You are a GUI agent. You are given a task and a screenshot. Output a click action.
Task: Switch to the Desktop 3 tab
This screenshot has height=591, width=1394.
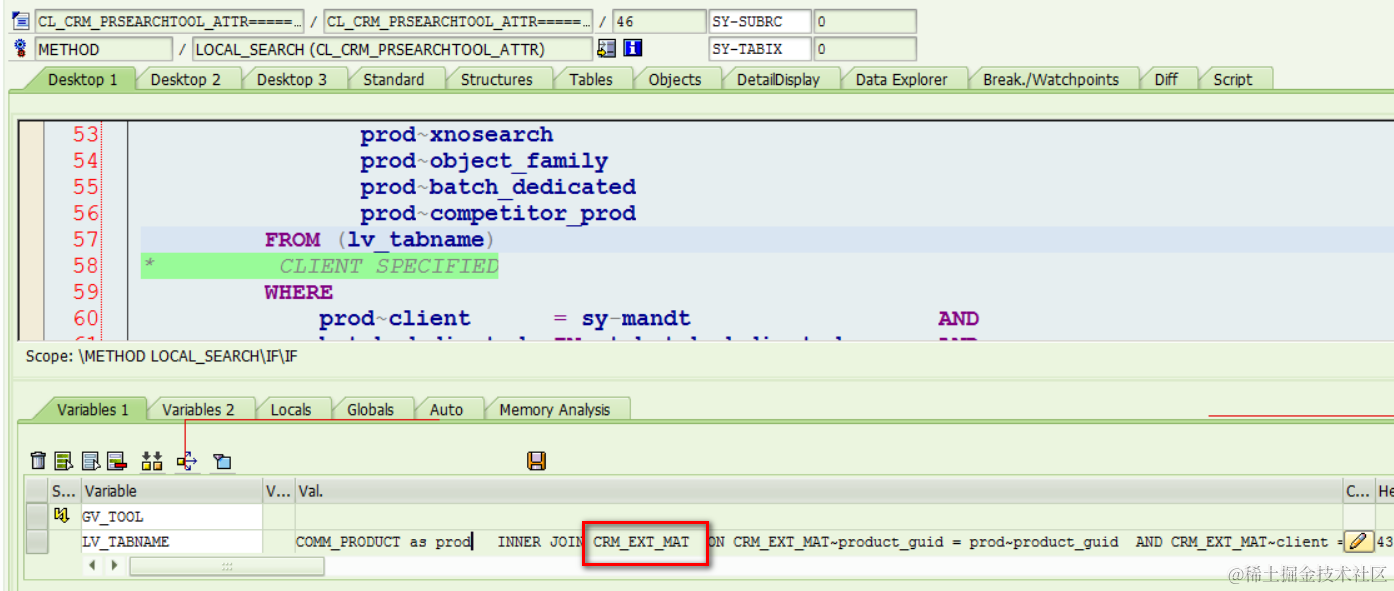coord(291,79)
